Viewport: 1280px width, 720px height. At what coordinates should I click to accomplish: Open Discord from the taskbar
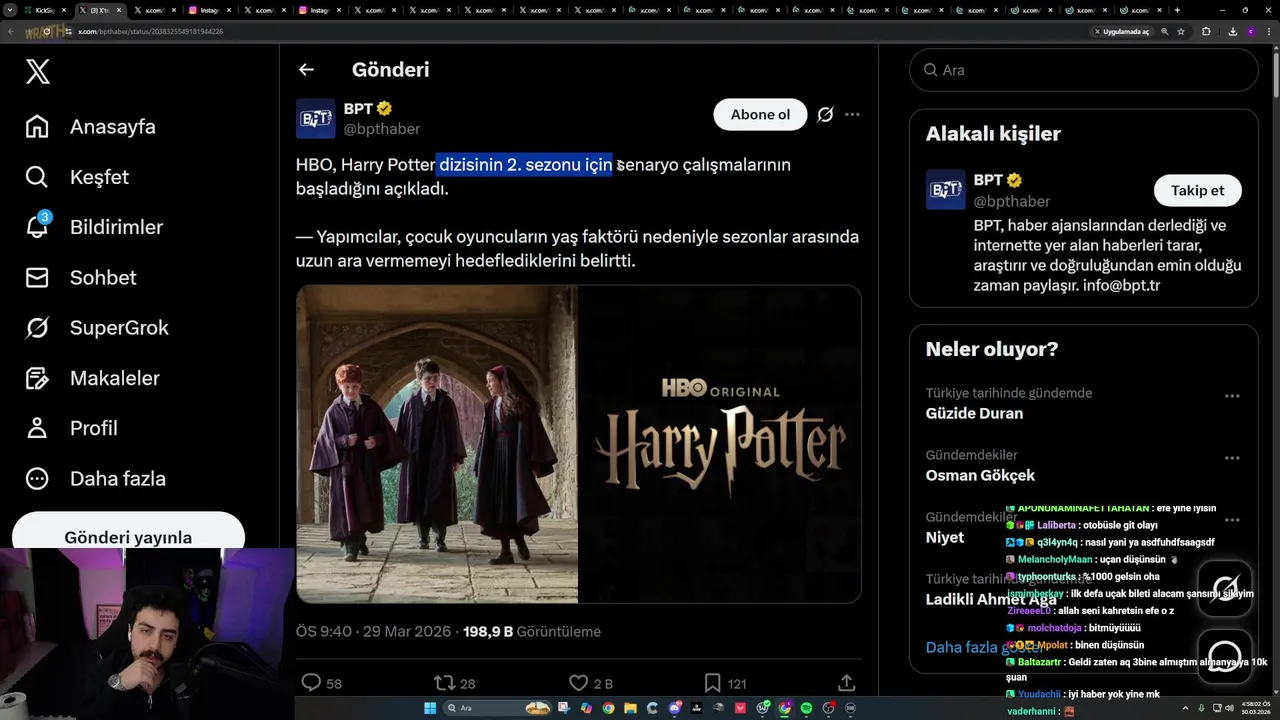click(x=675, y=708)
